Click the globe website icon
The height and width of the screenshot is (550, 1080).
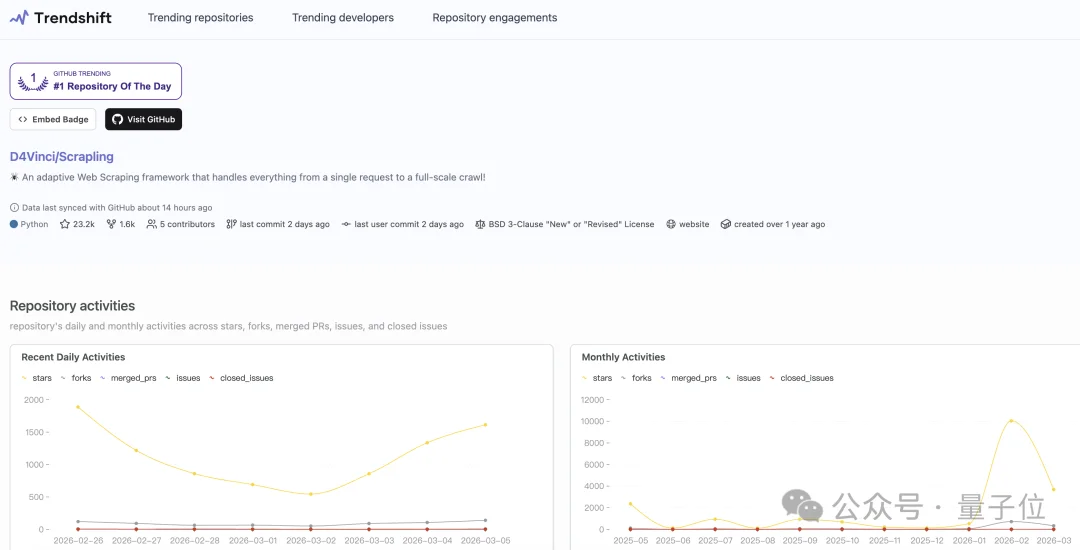(x=671, y=225)
